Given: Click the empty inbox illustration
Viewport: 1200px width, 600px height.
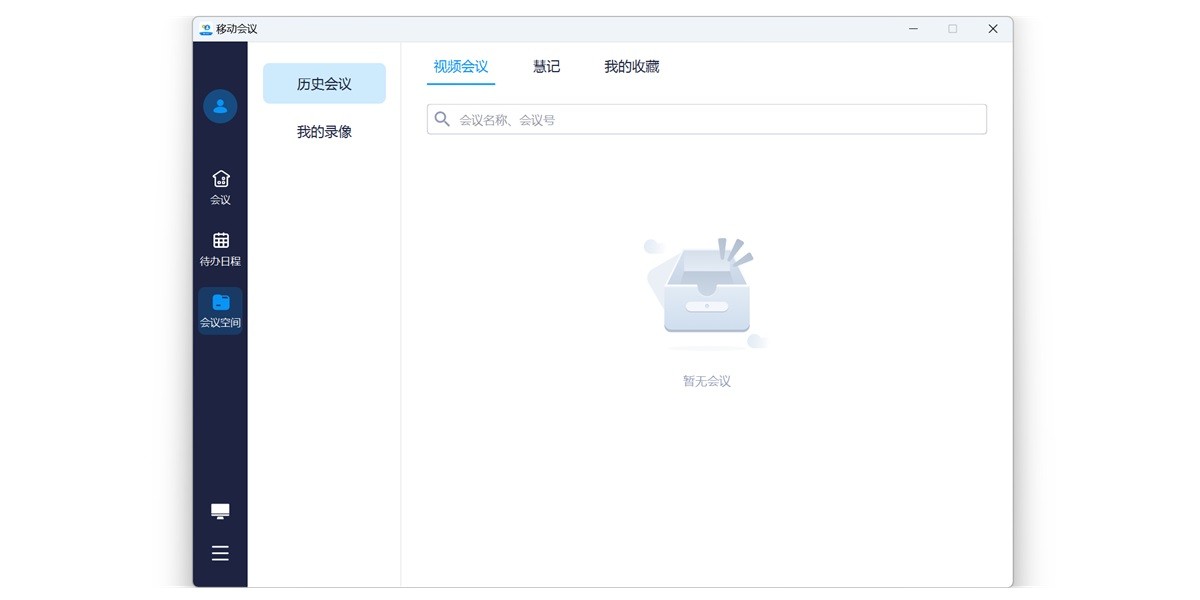Looking at the screenshot, I should 706,294.
